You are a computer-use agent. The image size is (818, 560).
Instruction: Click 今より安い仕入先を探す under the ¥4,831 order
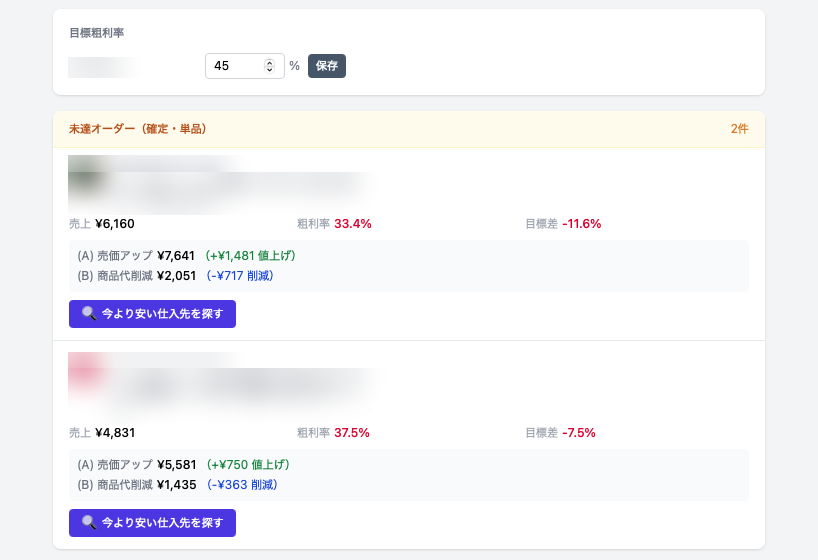(x=152, y=522)
